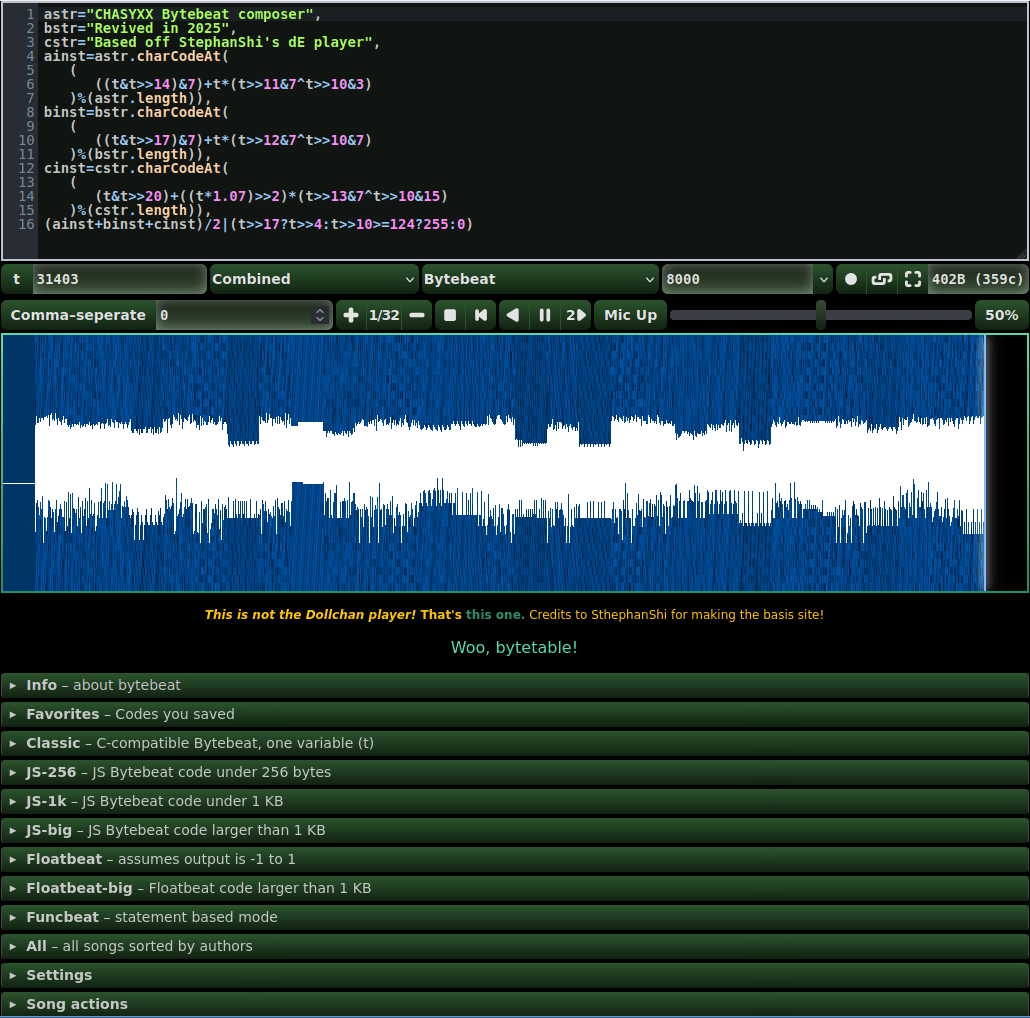Play the bytebeat in reverse

click(x=513, y=316)
